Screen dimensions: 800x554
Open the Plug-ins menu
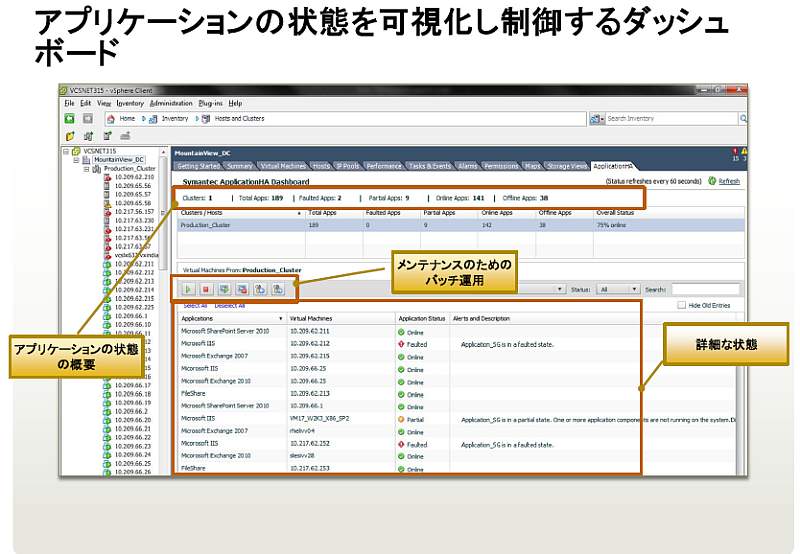click(x=211, y=103)
